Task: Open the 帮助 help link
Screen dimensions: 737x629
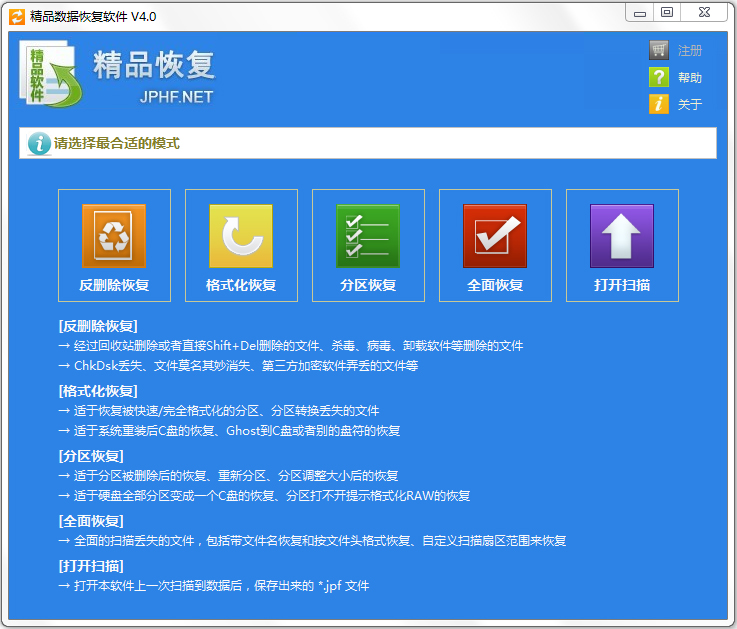Action: [690, 78]
